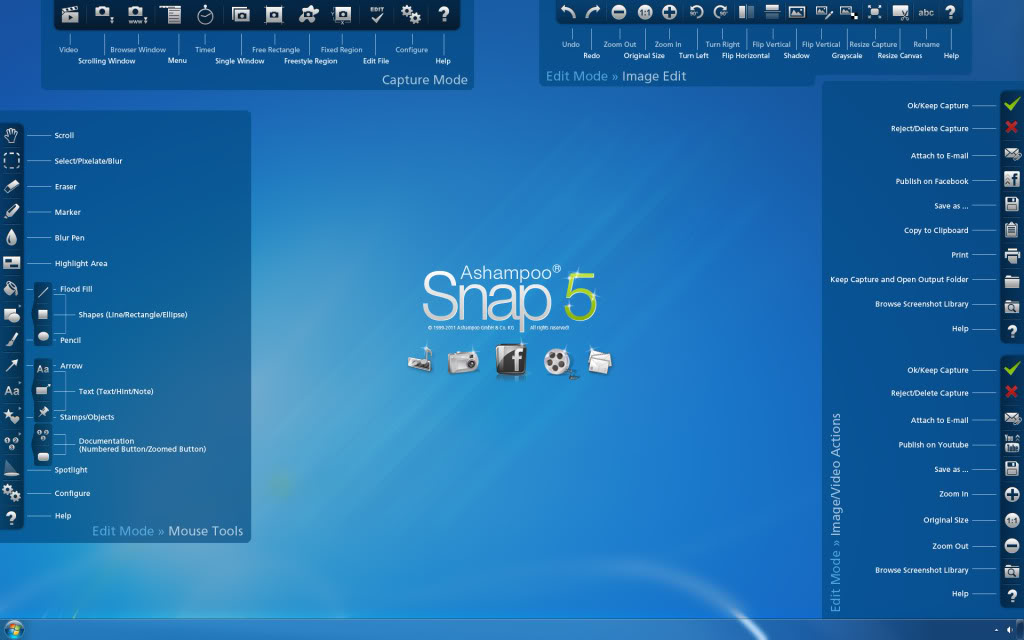
Task: Click the Print icon
Action: [x=1011, y=255]
